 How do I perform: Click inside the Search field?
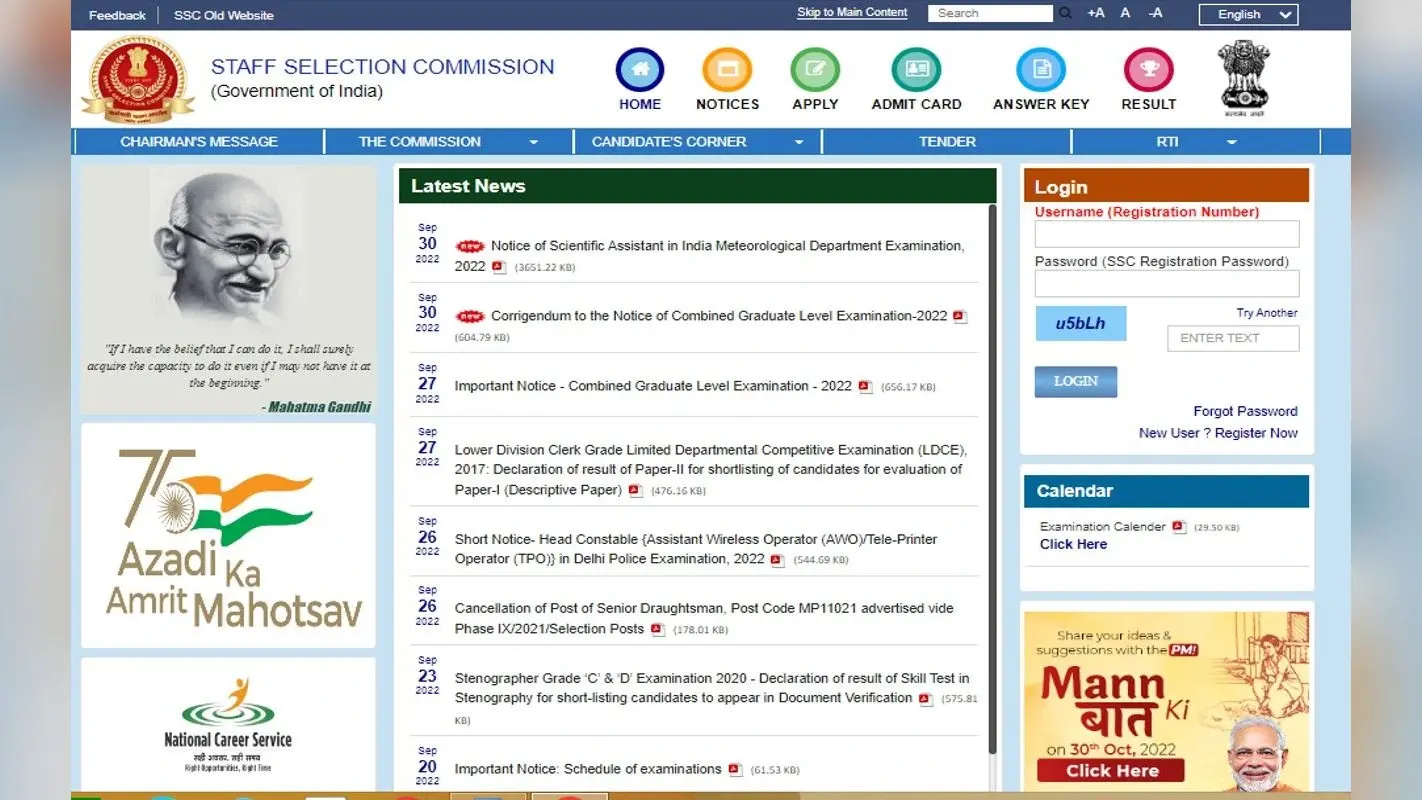click(990, 13)
